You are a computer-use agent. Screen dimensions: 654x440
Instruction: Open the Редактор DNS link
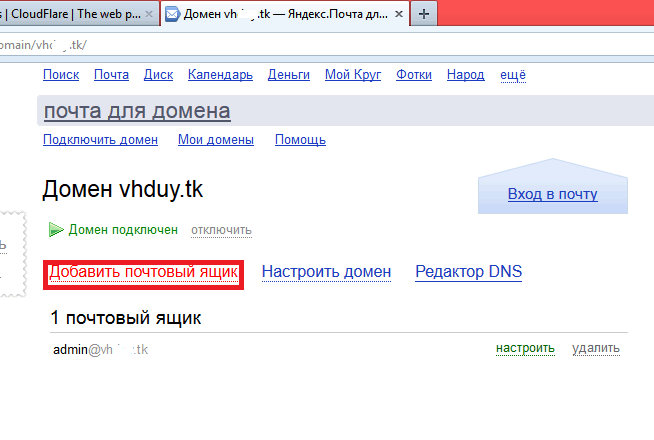click(468, 272)
